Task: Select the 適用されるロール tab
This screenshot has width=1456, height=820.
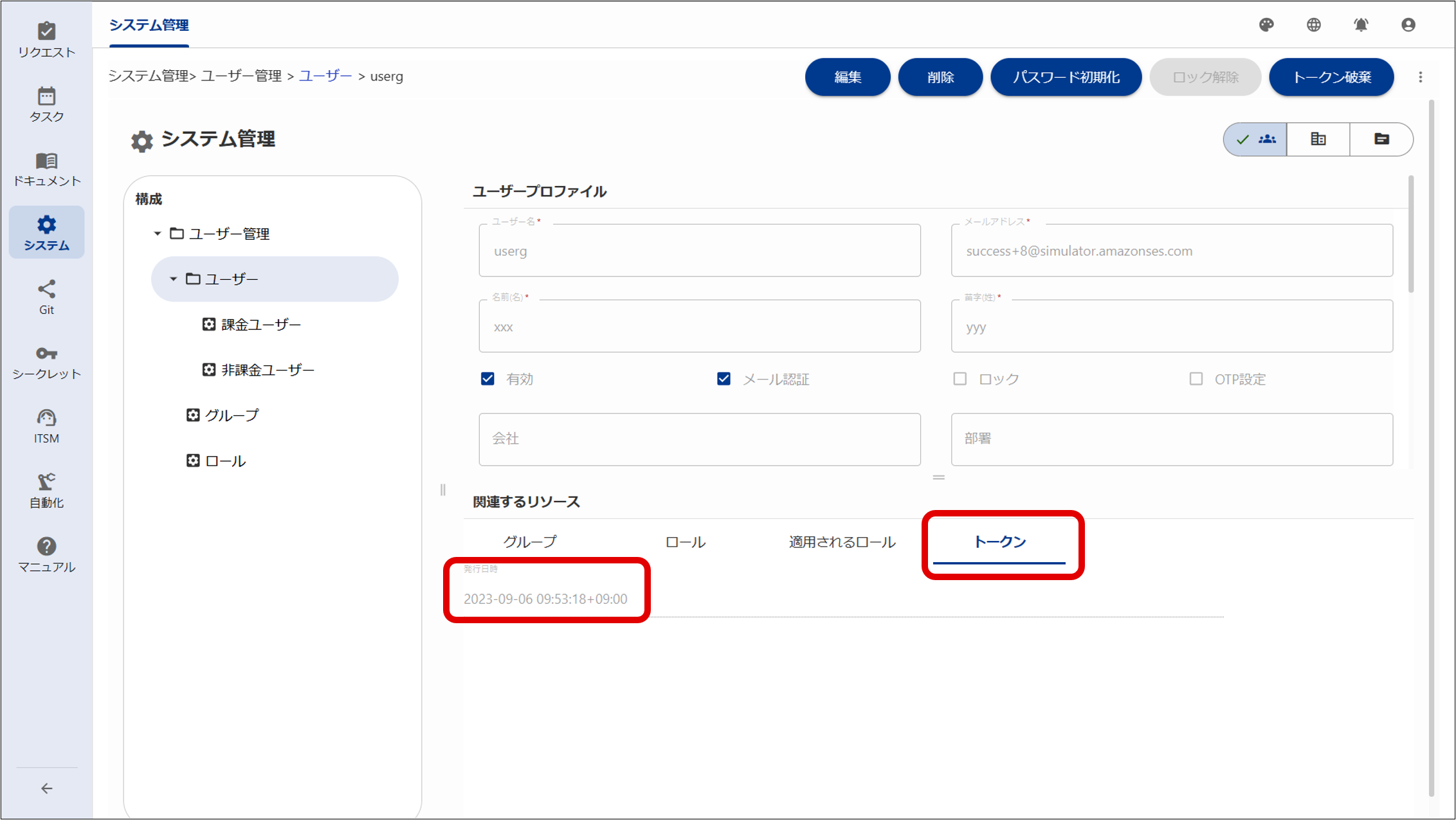Action: pyautogui.click(x=841, y=542)
